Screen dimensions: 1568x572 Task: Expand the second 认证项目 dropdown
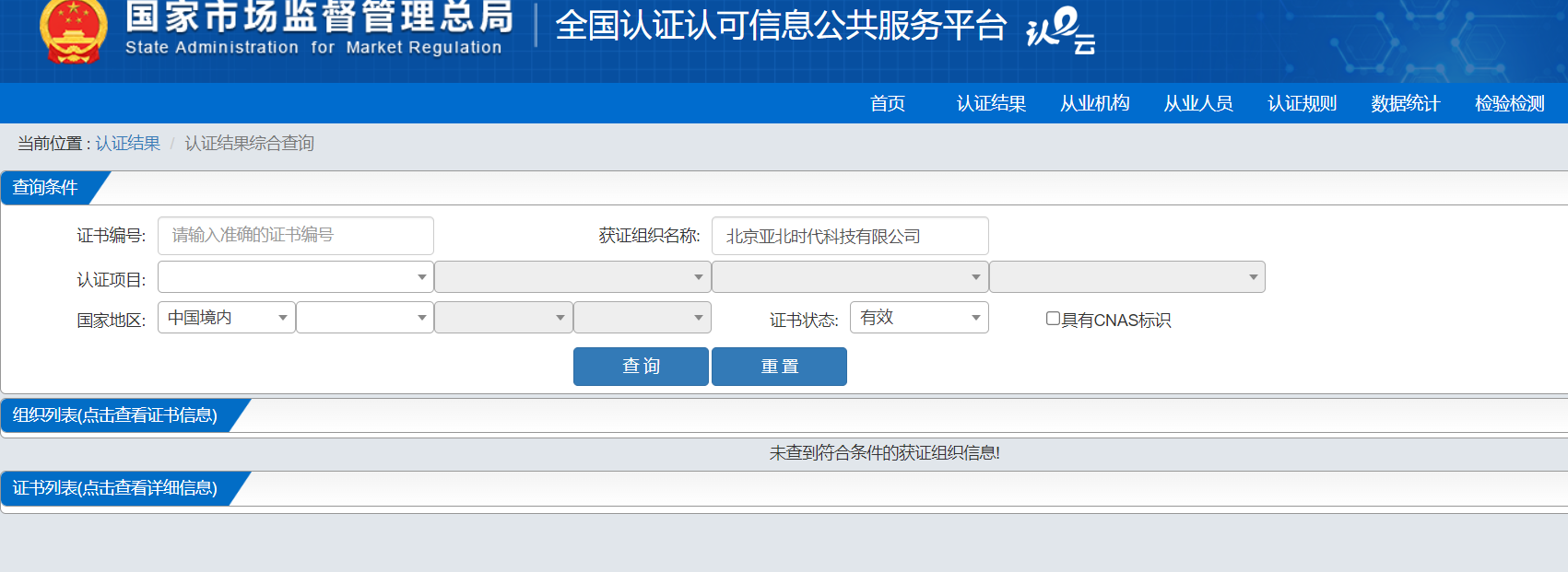pyautogui.click(x=572, y=276)
